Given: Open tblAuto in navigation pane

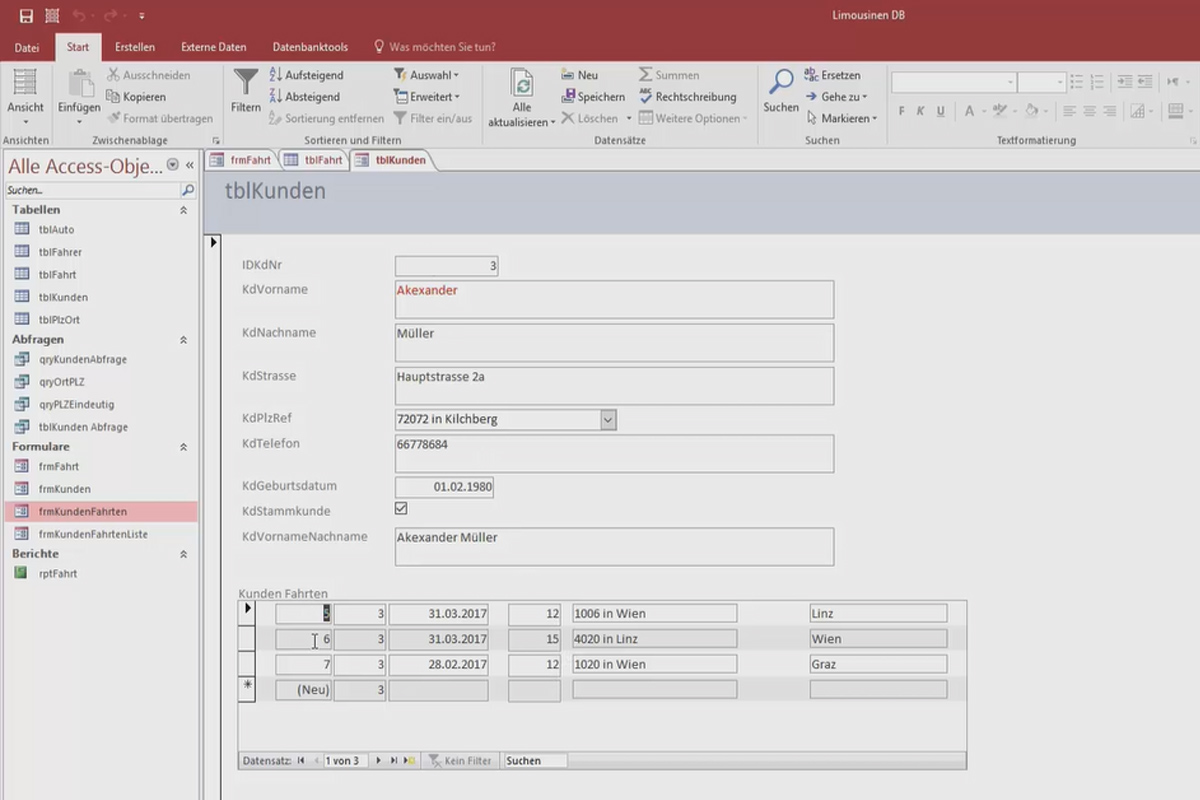Looking at the screenshot, I should [x=56, y=230].
